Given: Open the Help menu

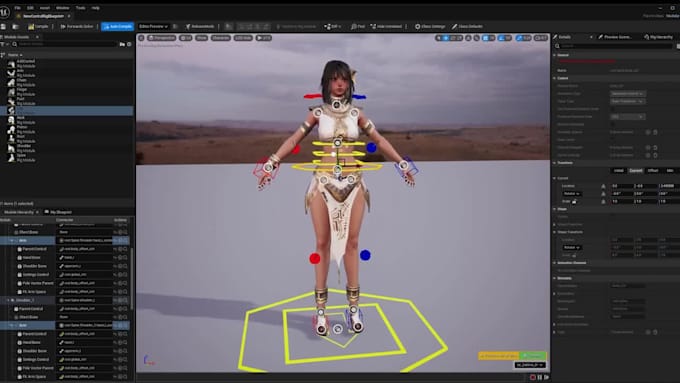Looking at the screenshot, I should pyautogui.click(x=95, y=8).
